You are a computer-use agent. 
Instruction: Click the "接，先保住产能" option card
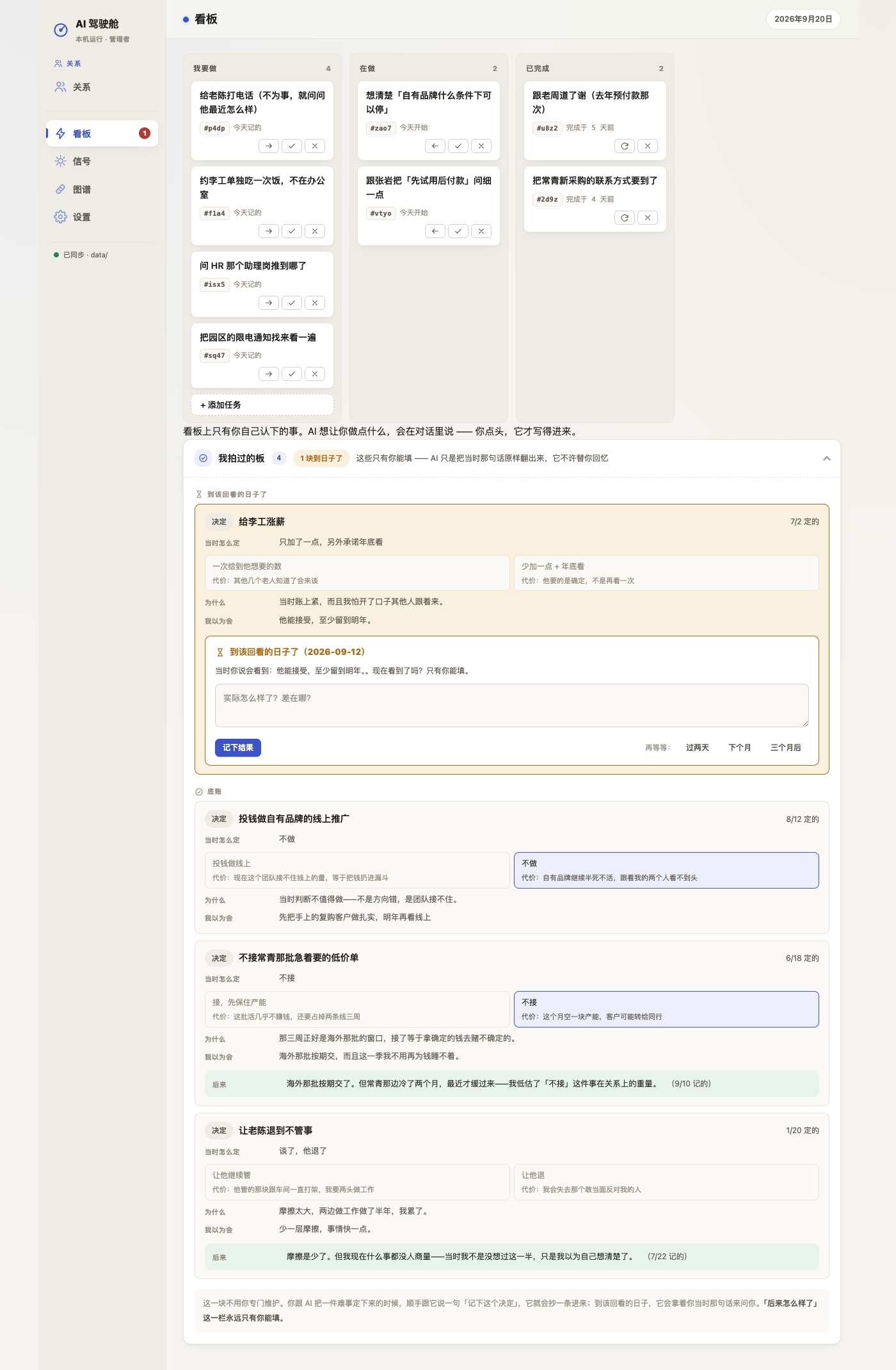click(357, 1010)
